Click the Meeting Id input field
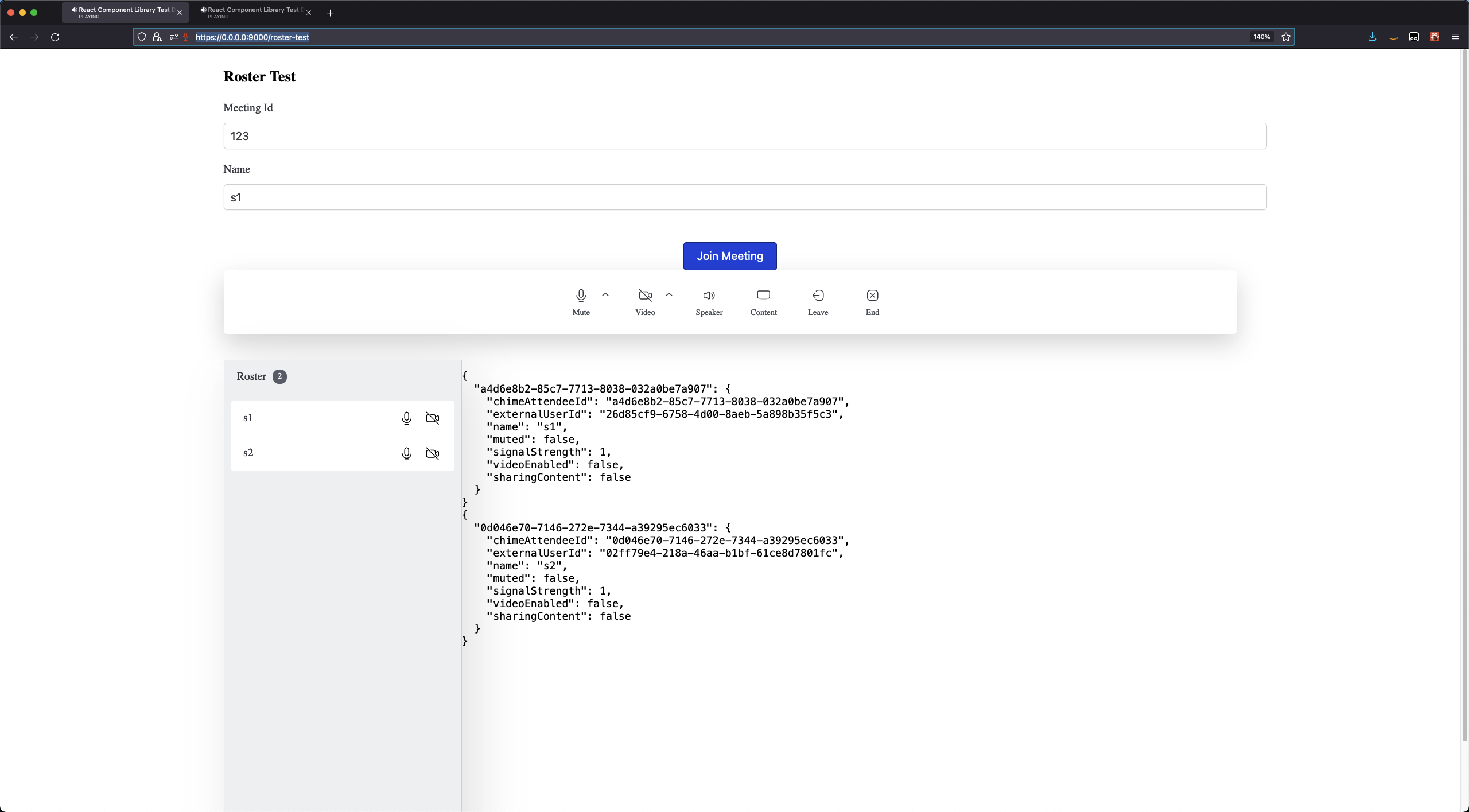The image size is (1469, 812). (744, 136)
